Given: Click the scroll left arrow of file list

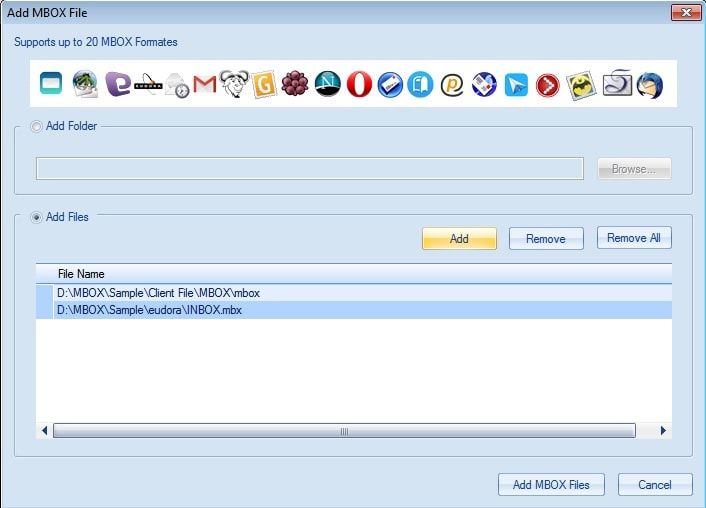Looking at the screenshot, I should point(44,431).
